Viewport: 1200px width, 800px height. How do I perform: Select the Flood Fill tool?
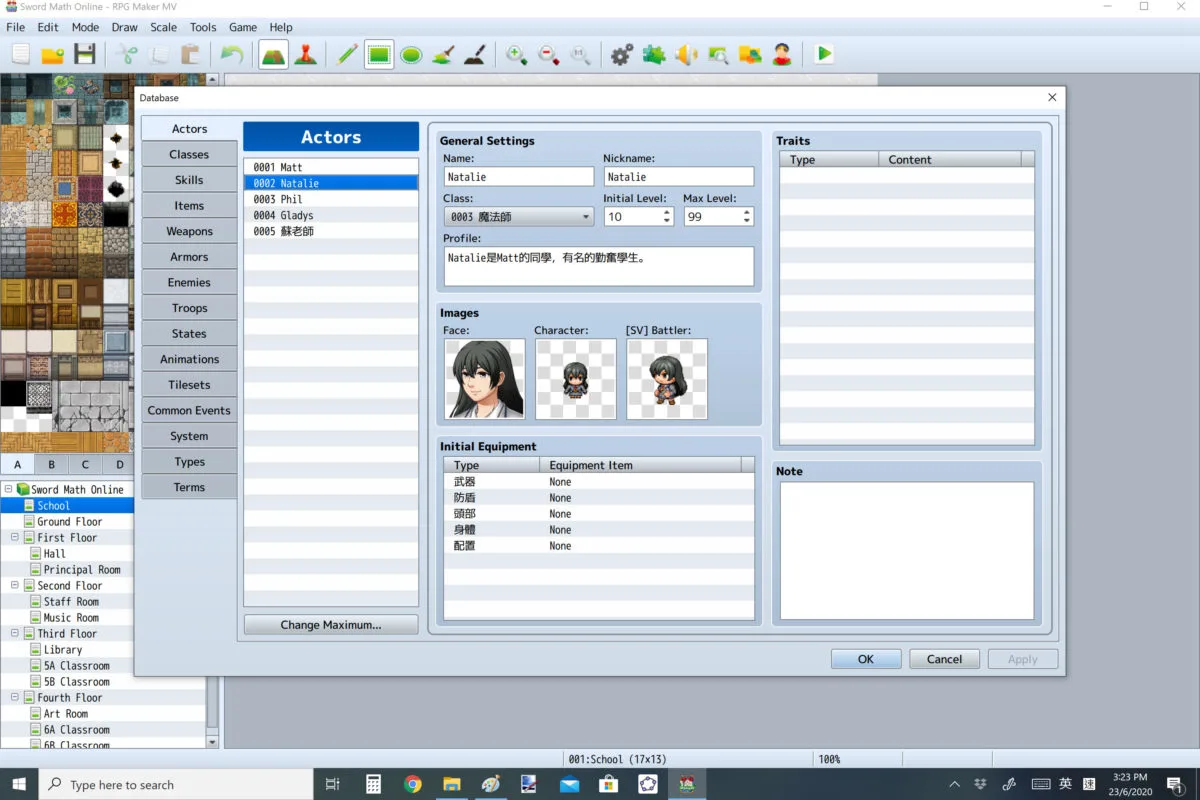tap(443, 54)
